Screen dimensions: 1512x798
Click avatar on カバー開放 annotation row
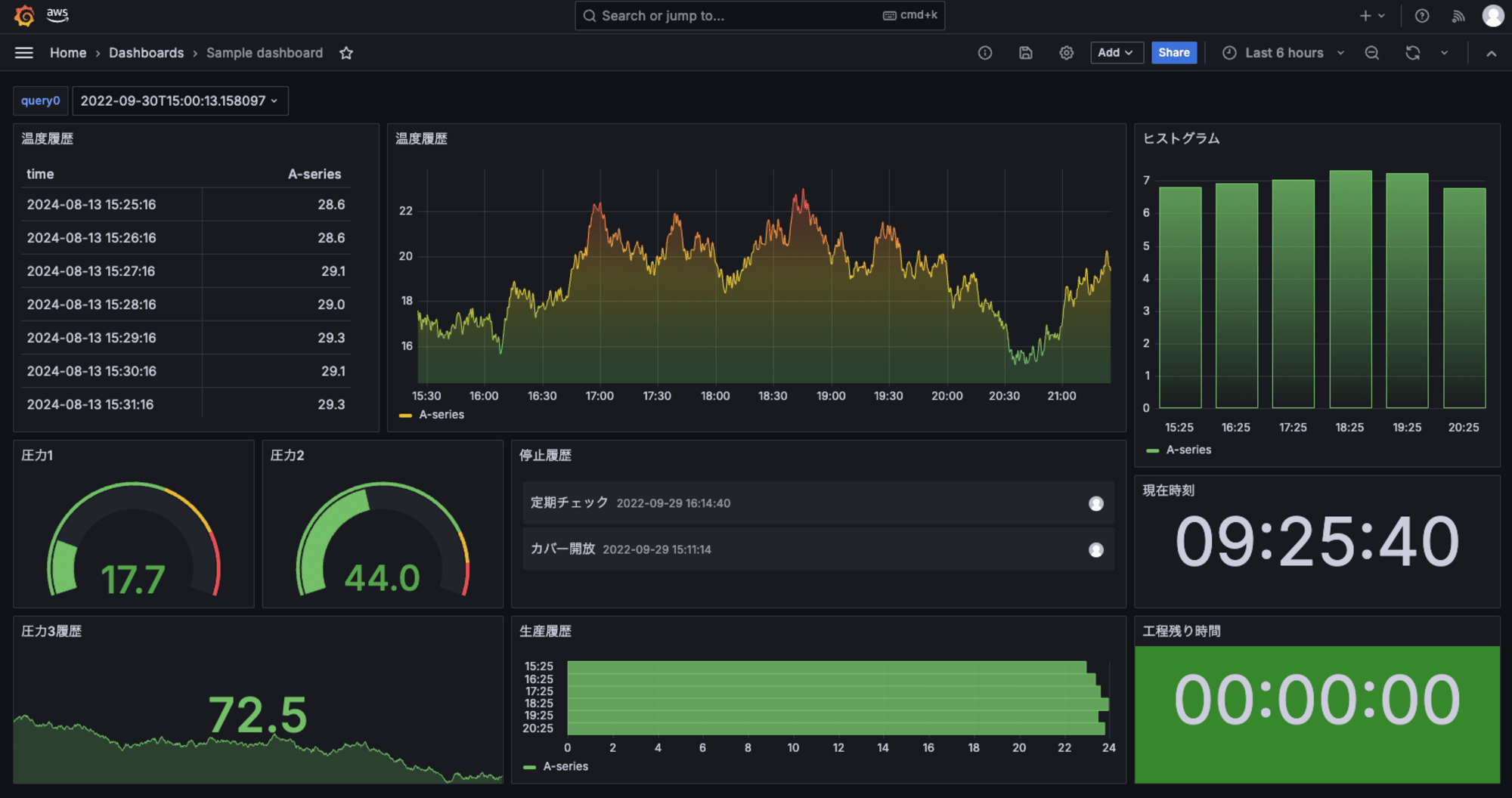point(1096,550)
